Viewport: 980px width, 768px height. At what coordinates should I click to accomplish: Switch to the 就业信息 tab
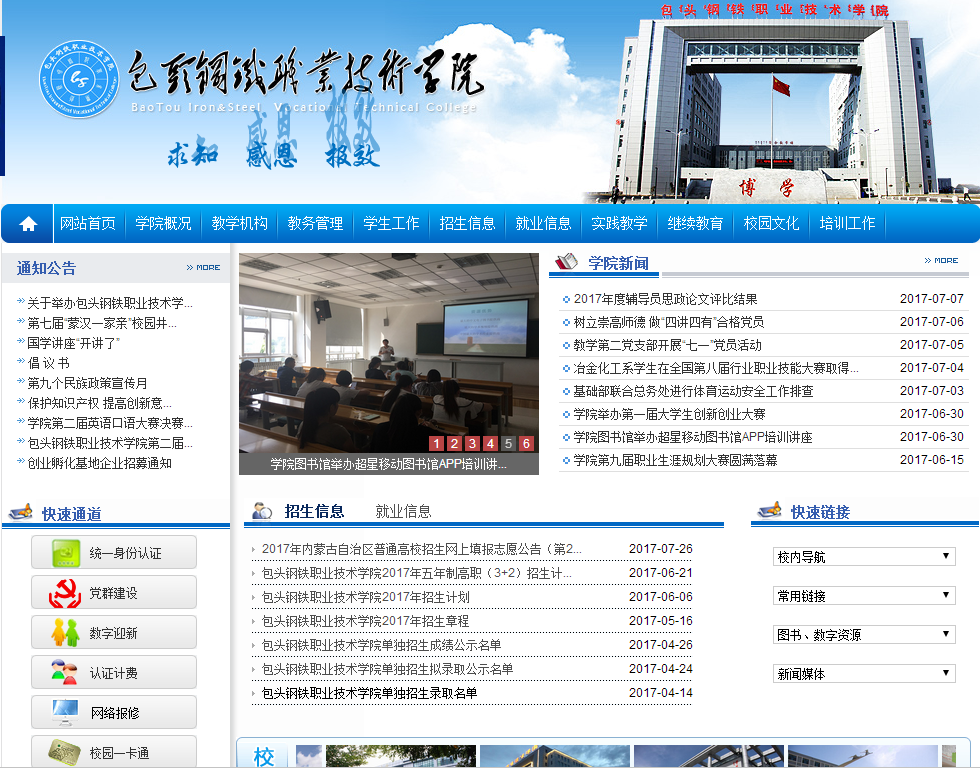click(x=403, y=511)
